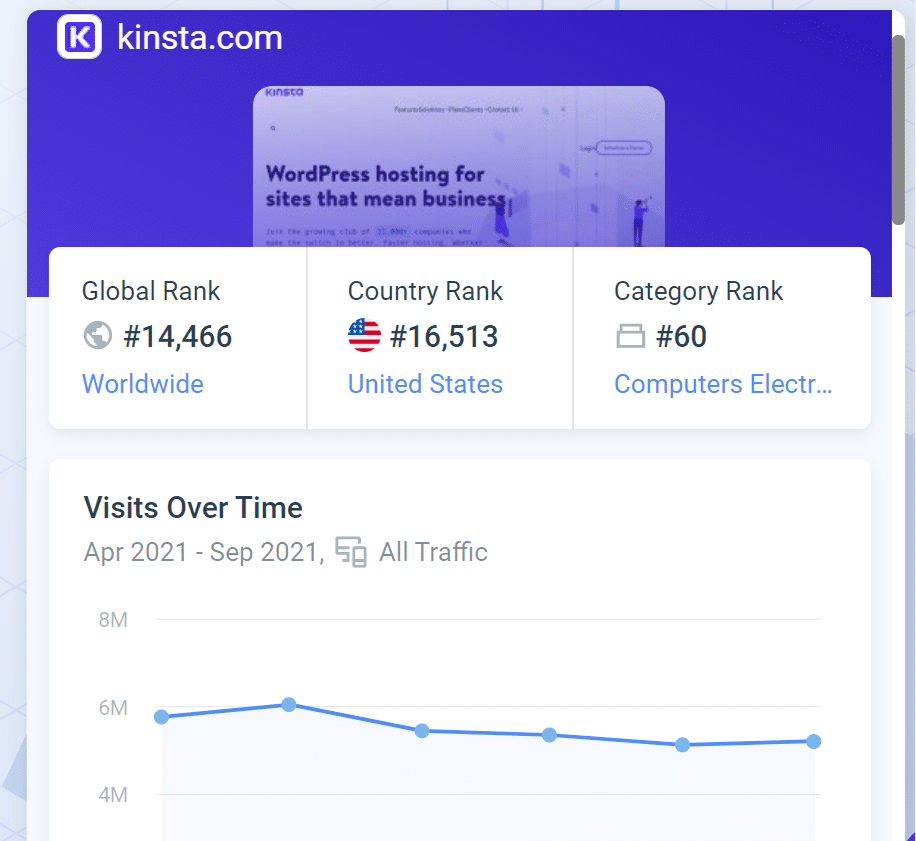The image size is (916, 841).
Task: Click the US flag icon
Action: [363, 336]
